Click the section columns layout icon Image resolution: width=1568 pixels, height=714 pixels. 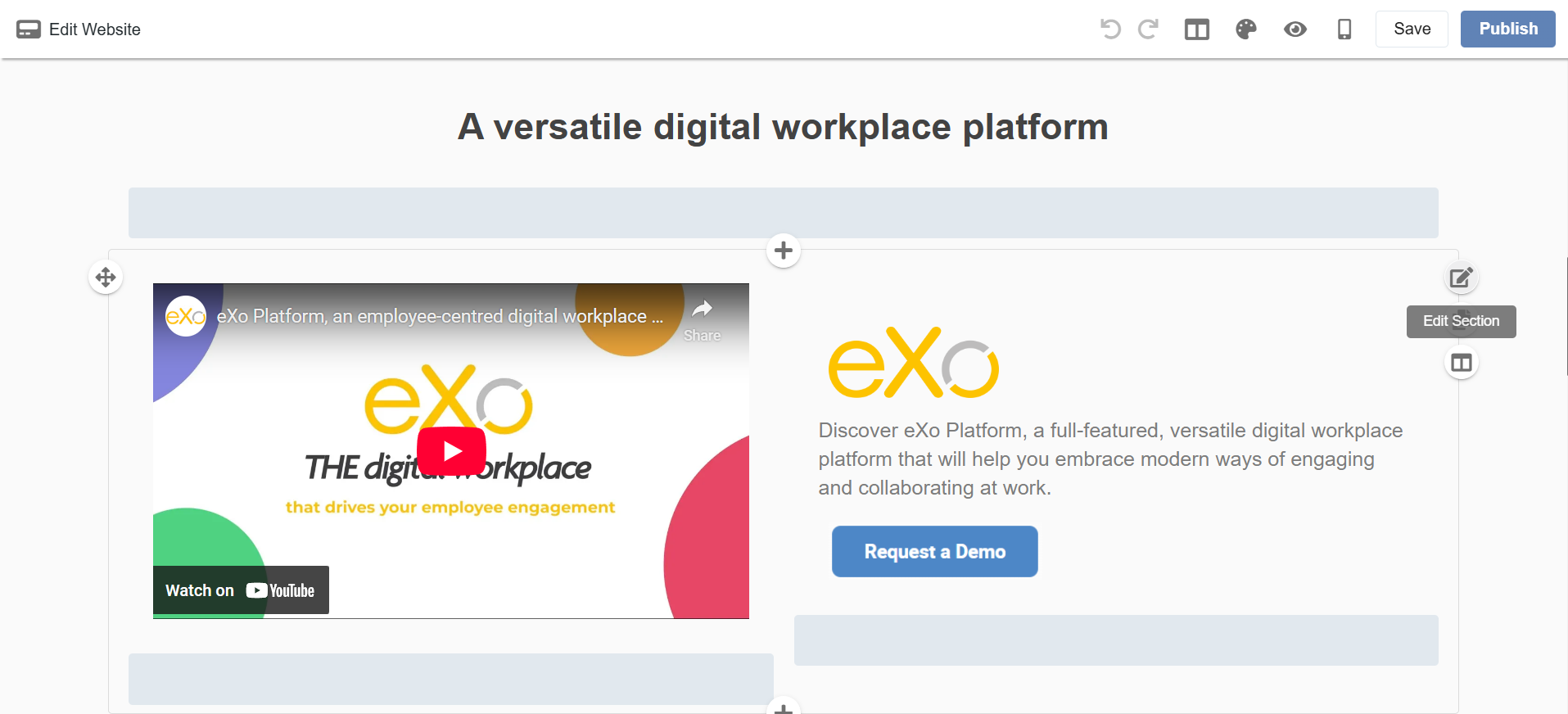[1461, 363]
